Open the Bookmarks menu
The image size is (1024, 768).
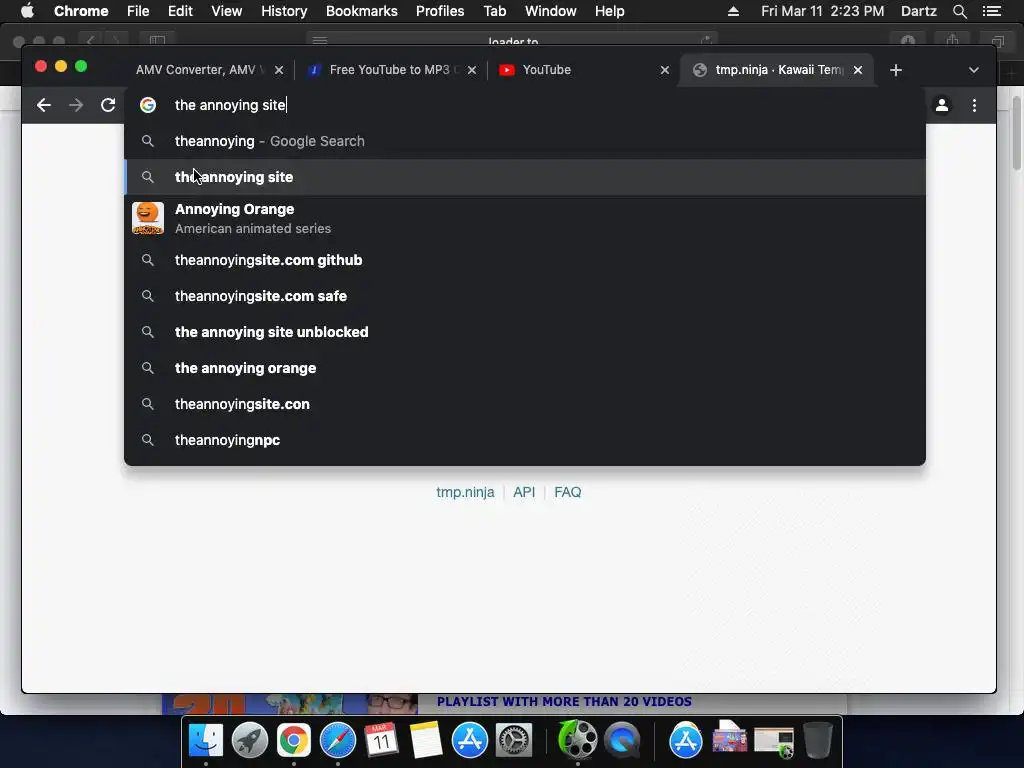[362, 11]
